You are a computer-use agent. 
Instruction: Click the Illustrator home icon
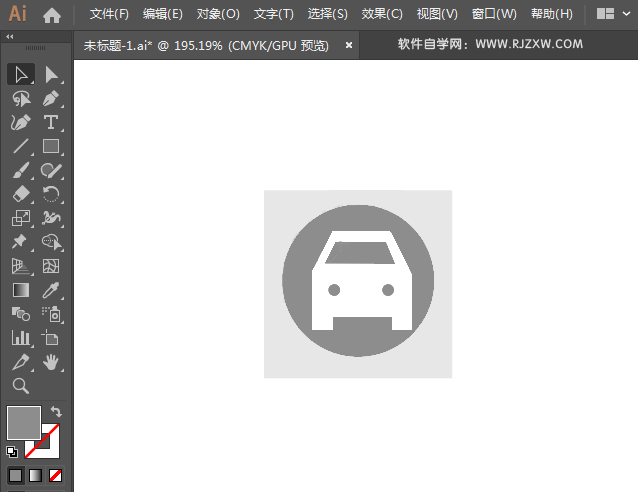point(52,15)
